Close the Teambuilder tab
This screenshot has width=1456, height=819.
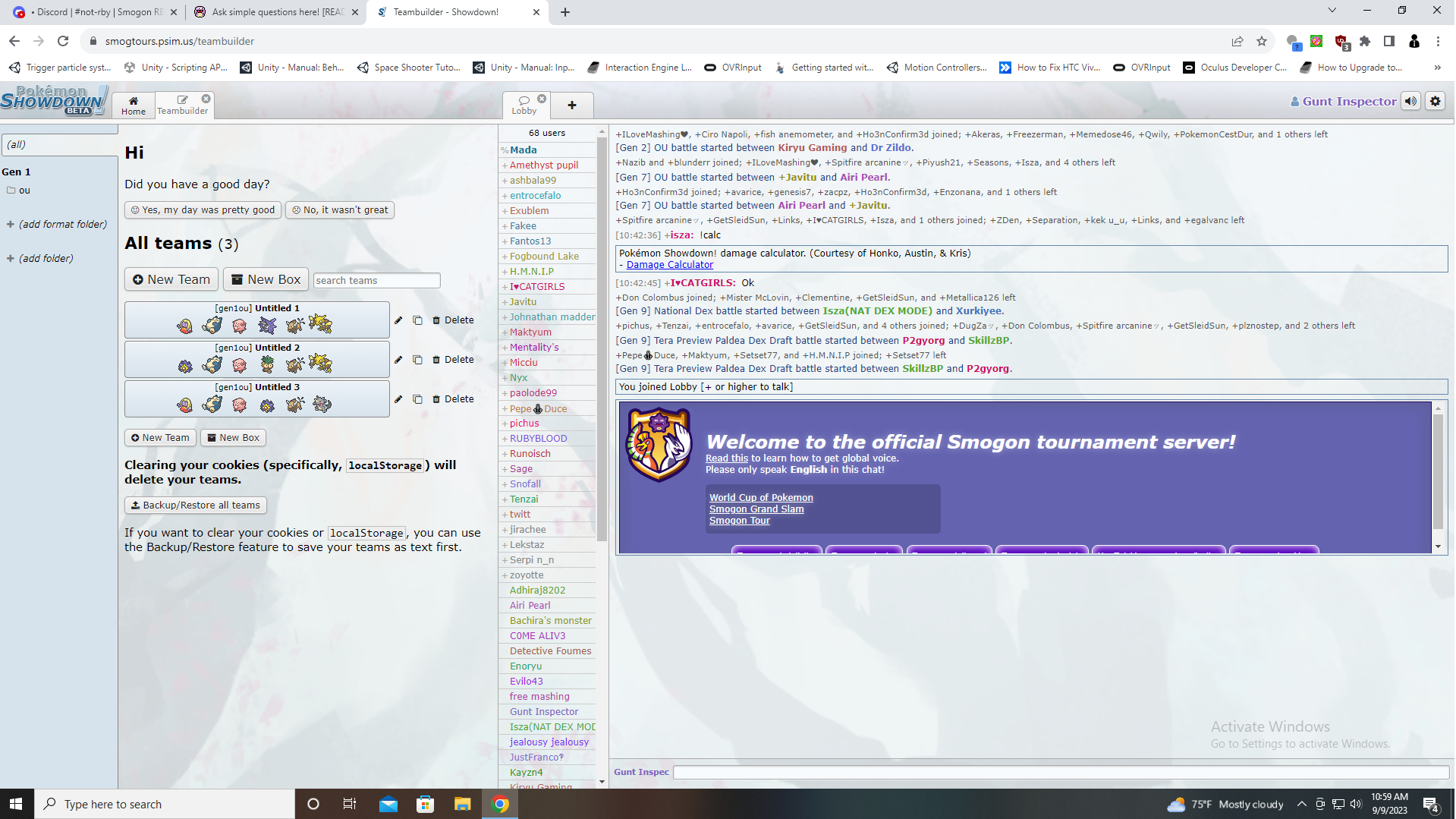tap(206, 99)
